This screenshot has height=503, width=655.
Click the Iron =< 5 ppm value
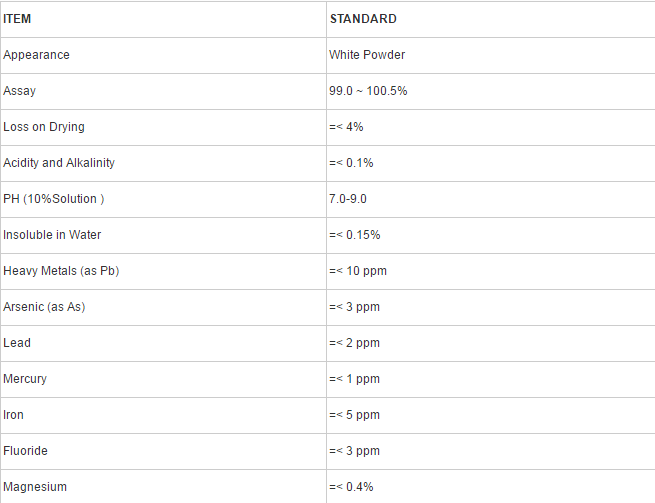point(354,415)
